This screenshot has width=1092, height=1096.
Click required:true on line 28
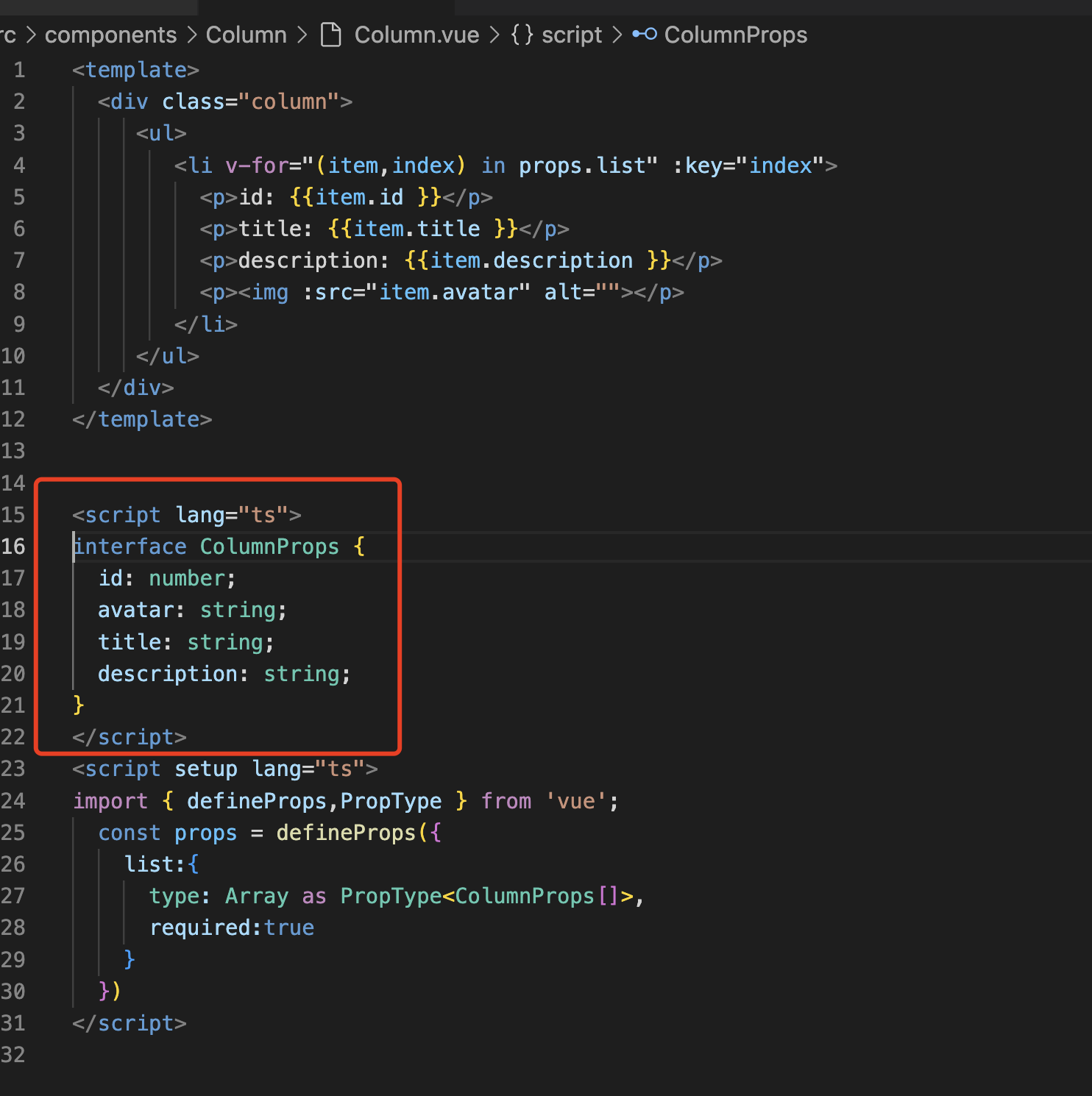tap(232, 928)
